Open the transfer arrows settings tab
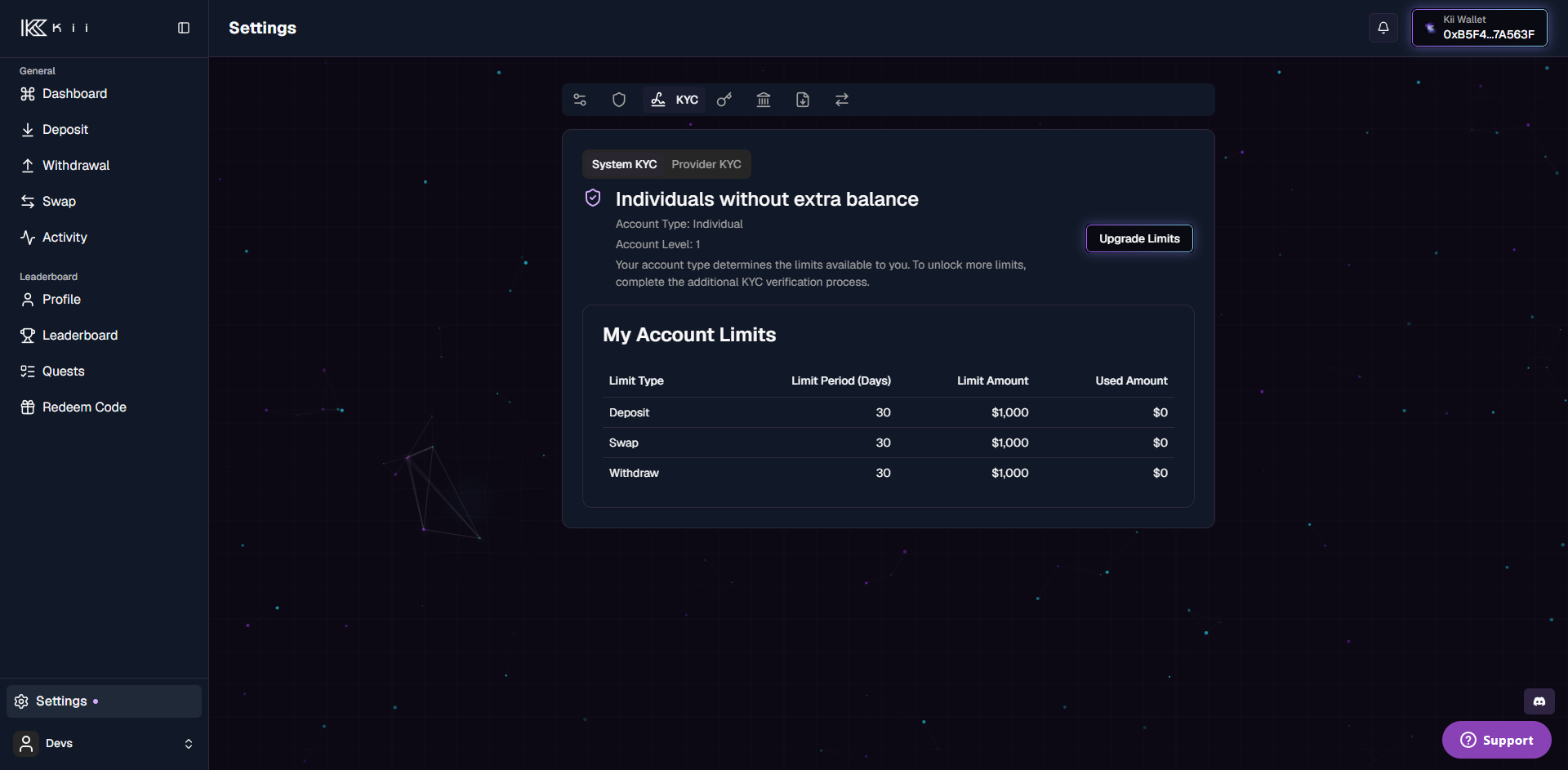The image size is (1568, 770). point(842,100)
